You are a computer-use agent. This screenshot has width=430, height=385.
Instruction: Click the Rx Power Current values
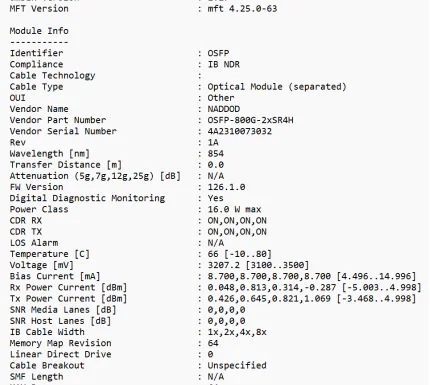(314, 287)
